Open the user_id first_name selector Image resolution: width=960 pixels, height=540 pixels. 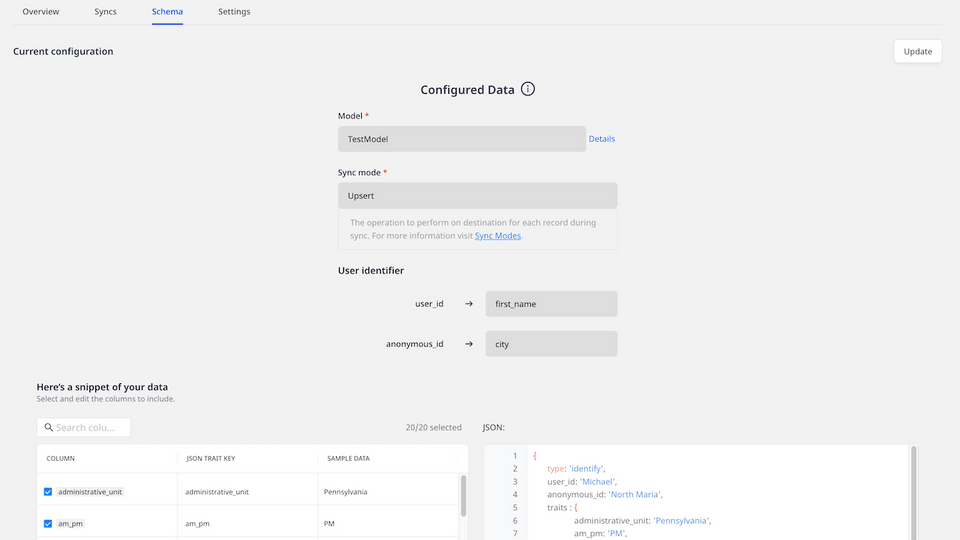550,304
